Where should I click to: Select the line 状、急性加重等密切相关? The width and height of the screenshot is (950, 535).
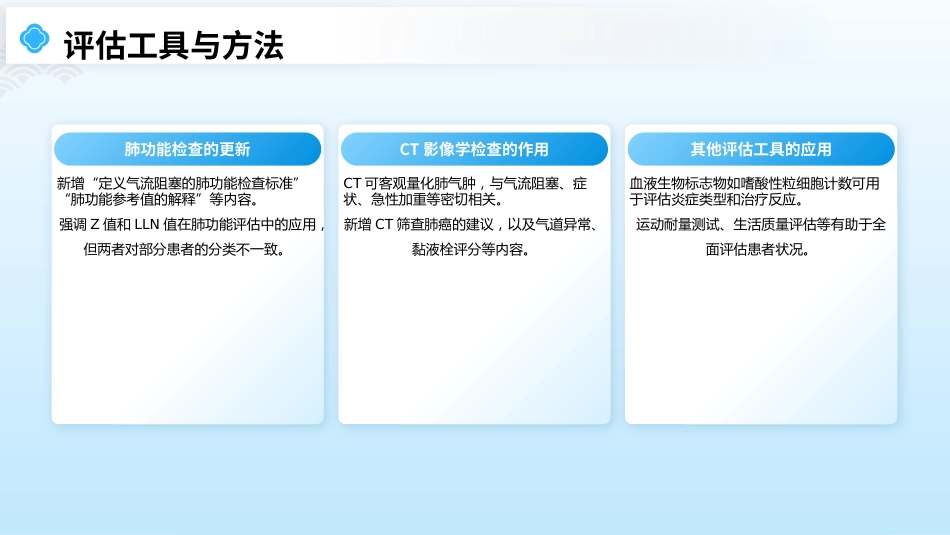pyautogui.click(x=424, y=199)
